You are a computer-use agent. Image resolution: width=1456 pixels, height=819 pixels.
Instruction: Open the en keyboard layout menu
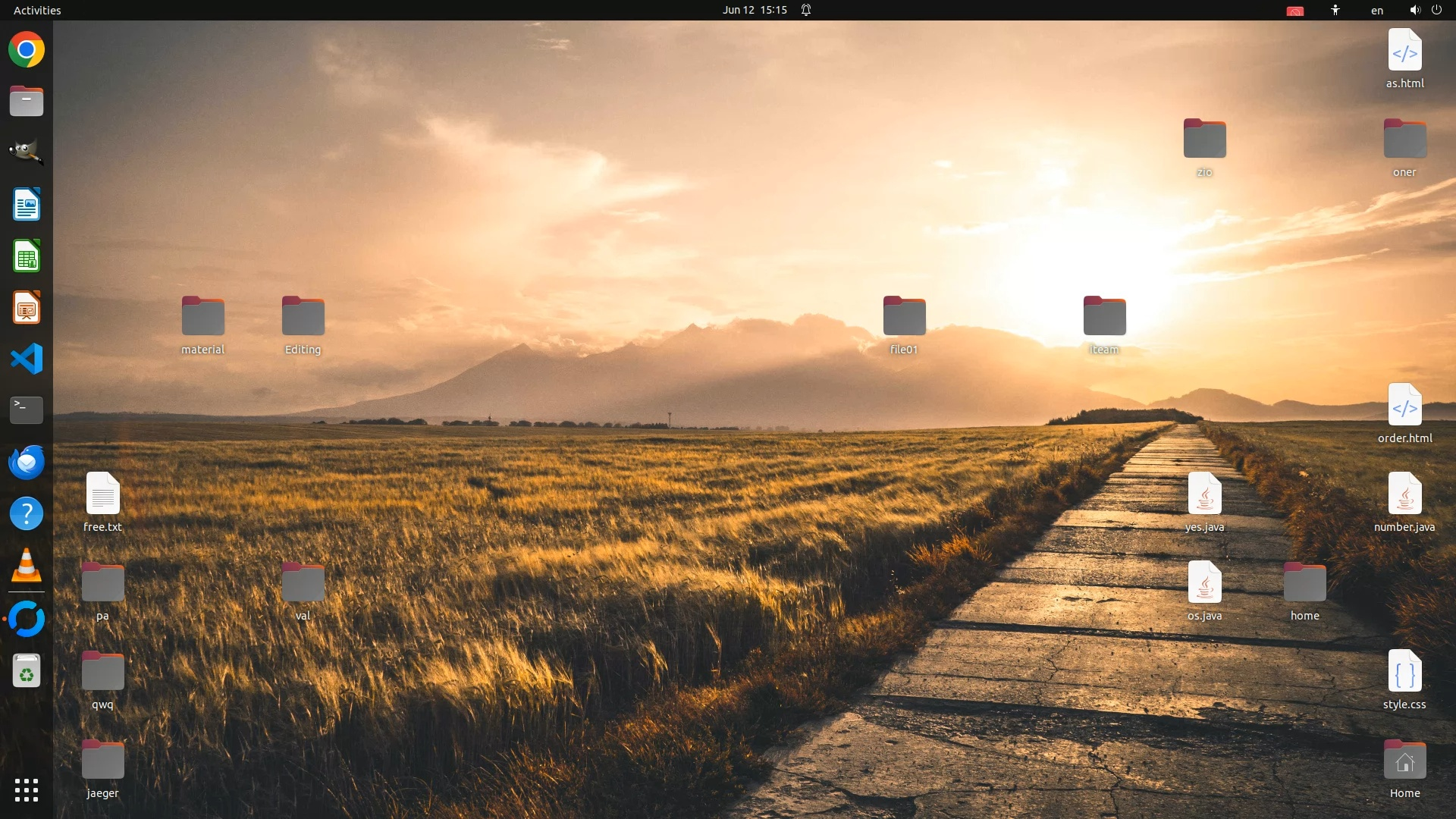1376,10
